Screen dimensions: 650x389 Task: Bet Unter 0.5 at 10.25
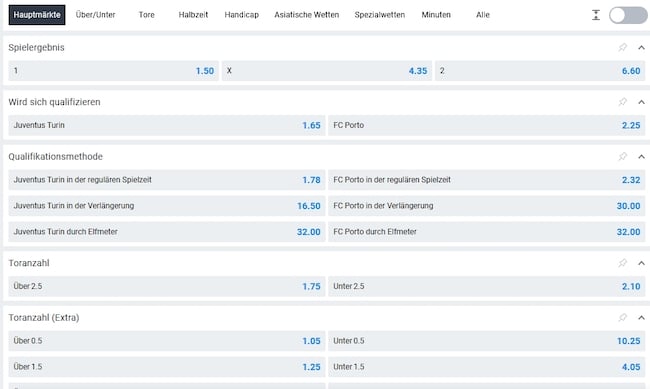[x=487, y=341]
